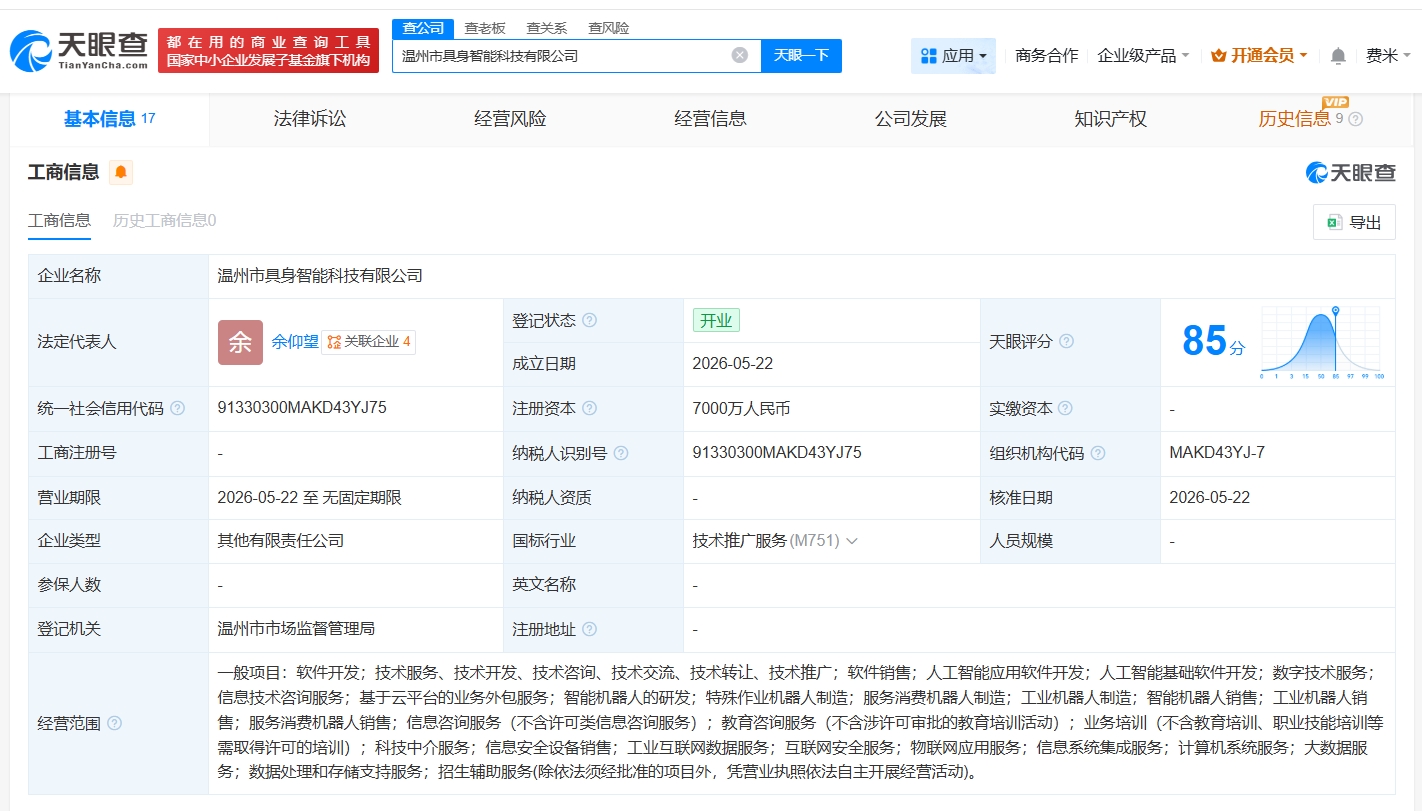Click the TianYanCha logo at top left
The image size is (1422, 811).
79,50
